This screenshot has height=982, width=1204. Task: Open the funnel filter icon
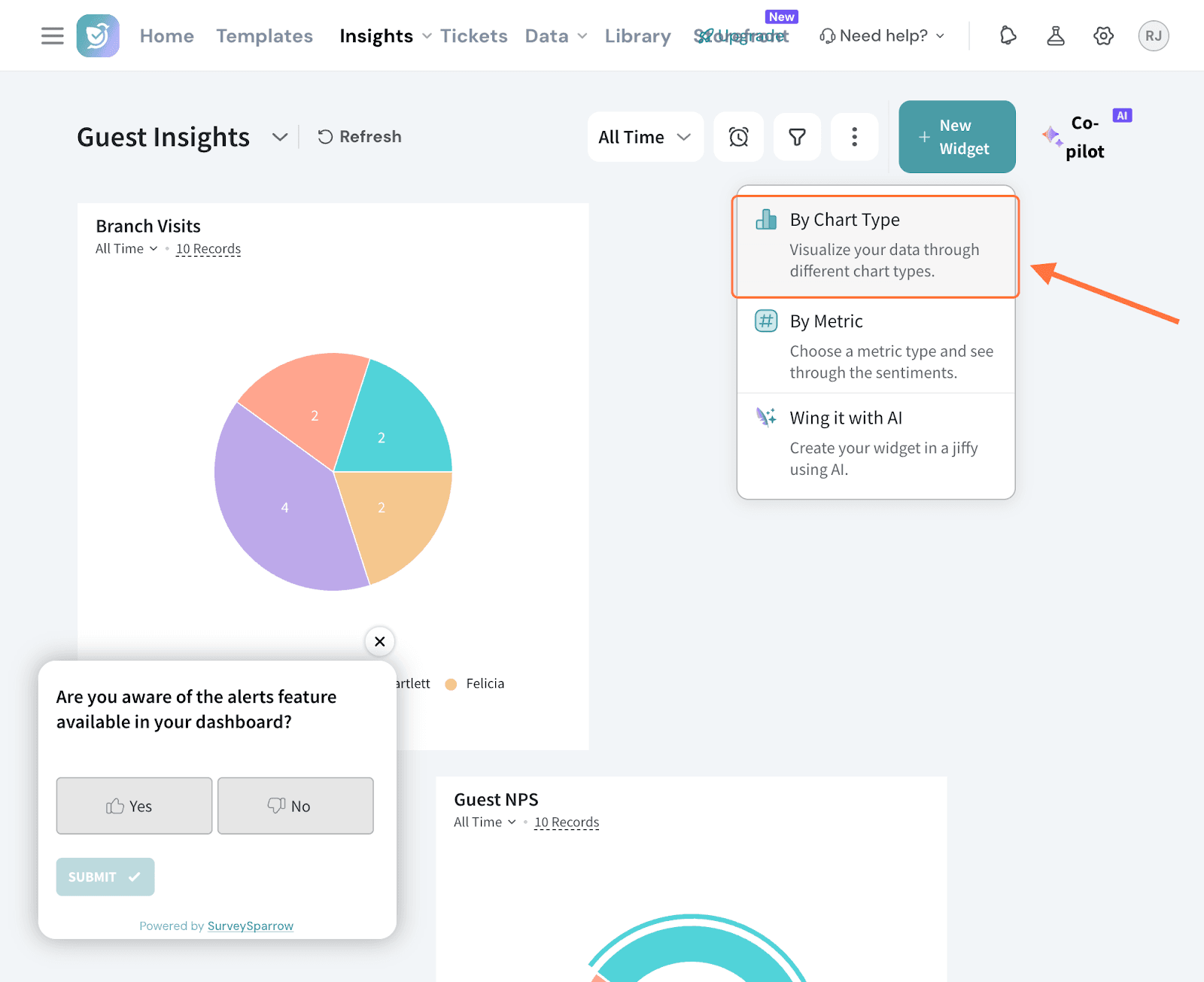click(797, 137)
